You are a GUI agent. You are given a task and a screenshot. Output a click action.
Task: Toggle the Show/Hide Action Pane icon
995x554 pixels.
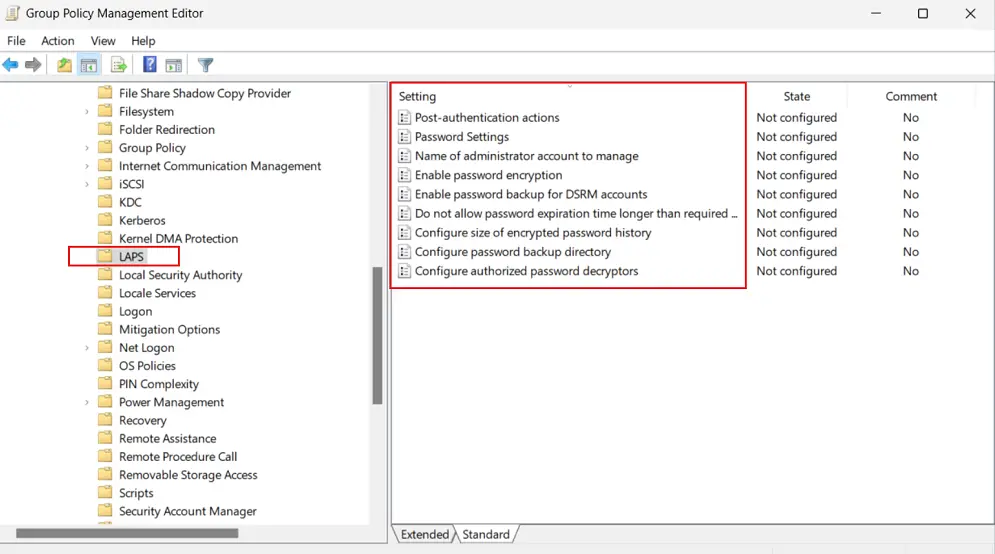tap(174, 65)
